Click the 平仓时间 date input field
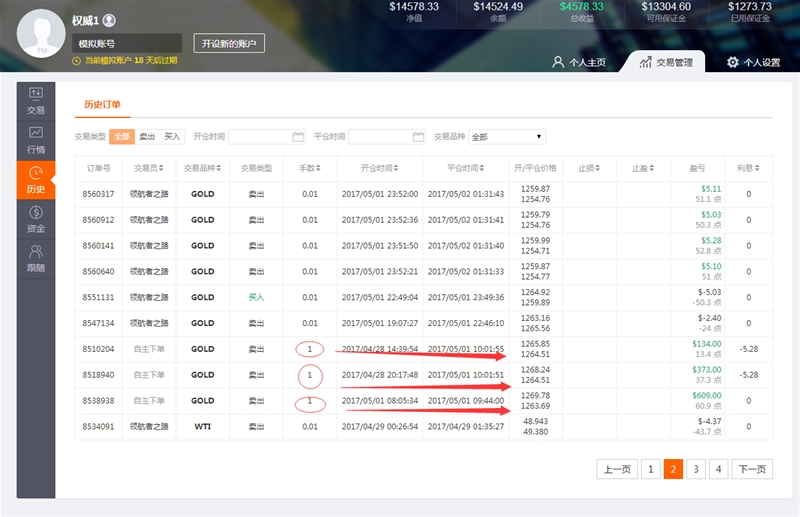Screen dimensions: 800x517 pos(387,137)
